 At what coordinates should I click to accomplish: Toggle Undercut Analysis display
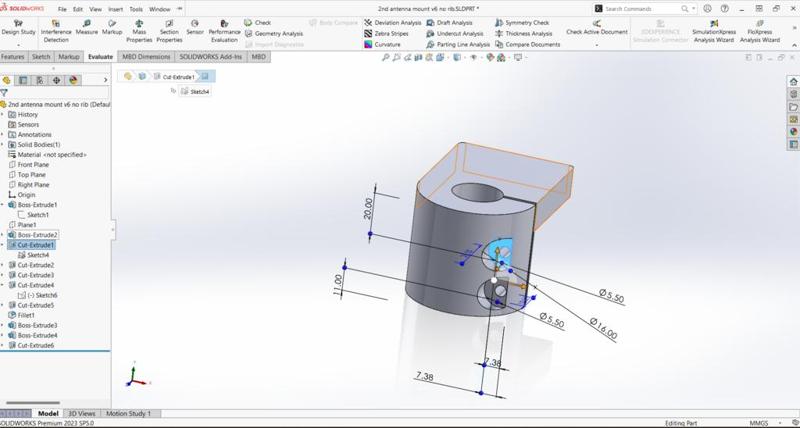(x=459, y=33)
